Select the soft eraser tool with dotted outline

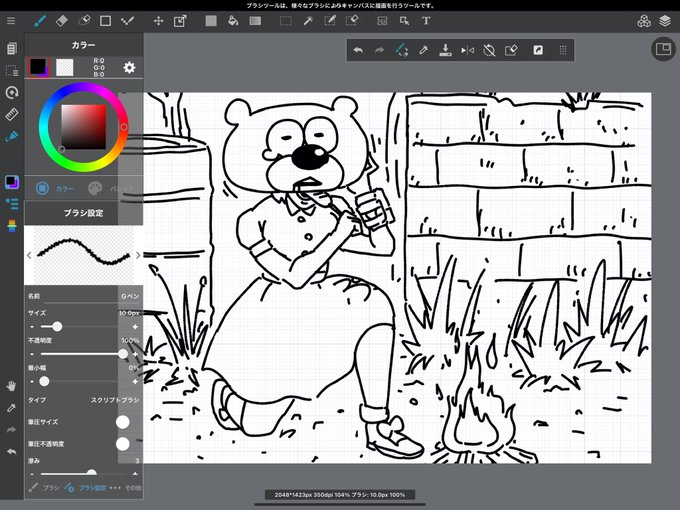click(84, 21)
